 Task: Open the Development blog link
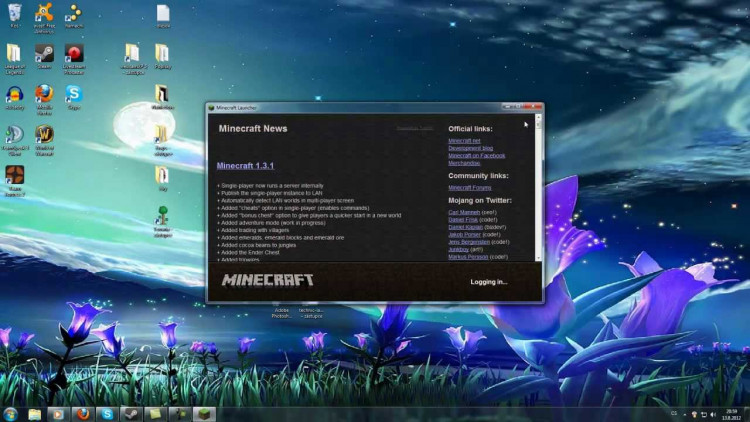(x=471, y=148)
